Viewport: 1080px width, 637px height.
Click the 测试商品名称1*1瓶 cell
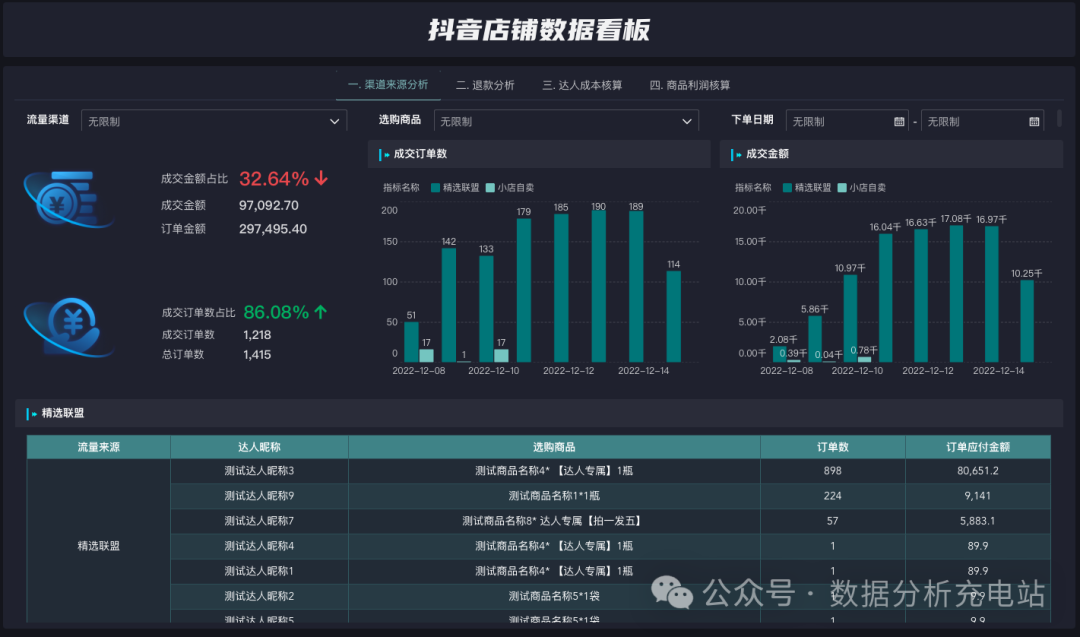[554, 496]
